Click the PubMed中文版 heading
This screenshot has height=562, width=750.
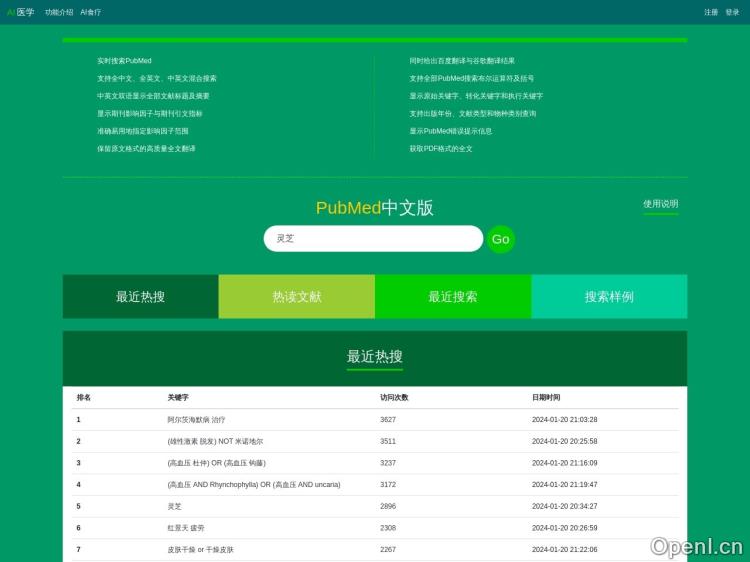375,208
